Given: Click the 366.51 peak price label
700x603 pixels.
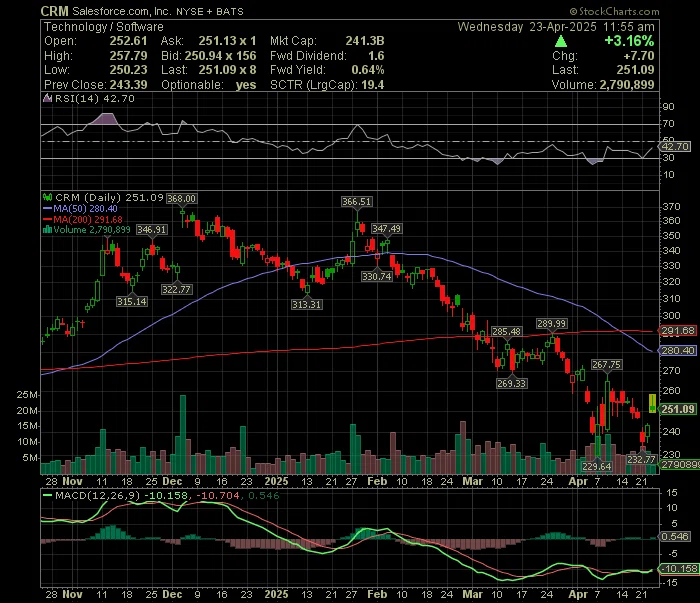Looking at the screenshot, I should tap(356, 202).
